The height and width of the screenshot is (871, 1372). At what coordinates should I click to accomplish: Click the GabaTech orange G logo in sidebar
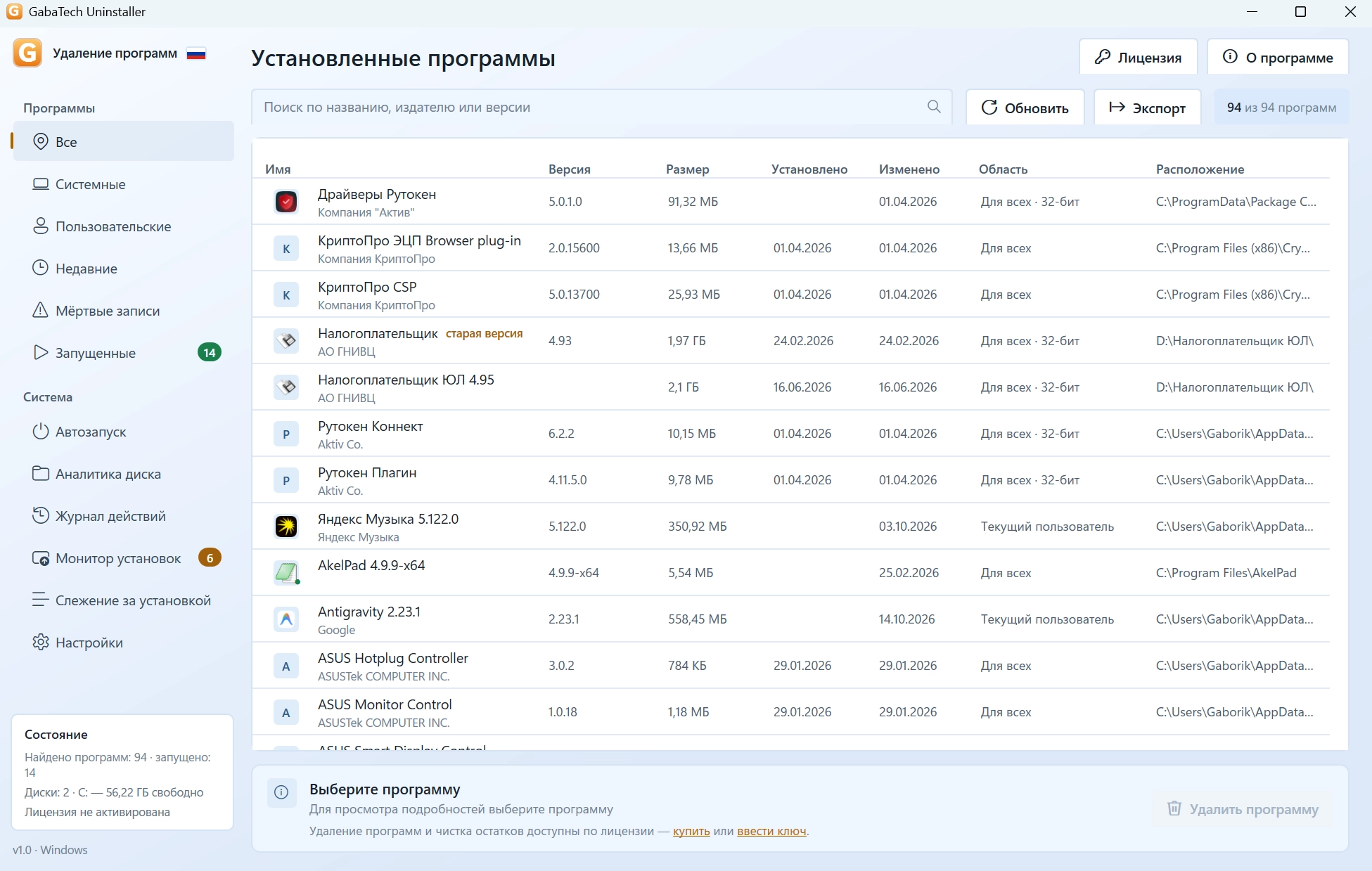pos(27,53)
